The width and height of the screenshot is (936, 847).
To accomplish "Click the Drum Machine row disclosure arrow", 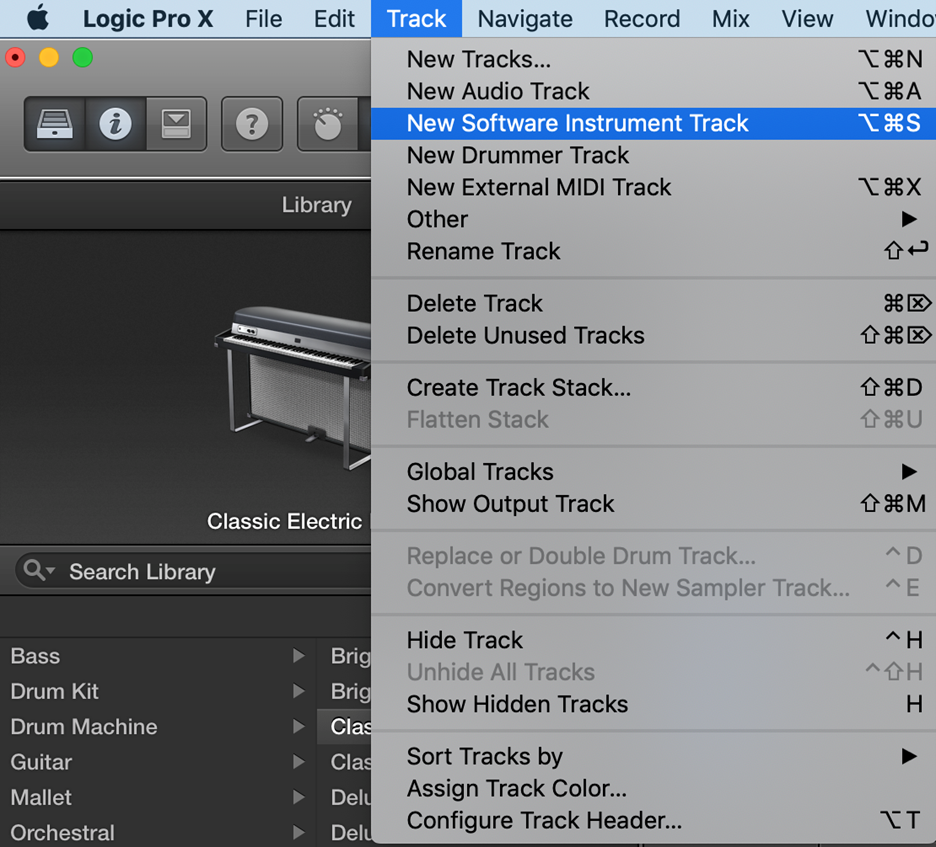I will pyautogui.click(x=298, y=726).
